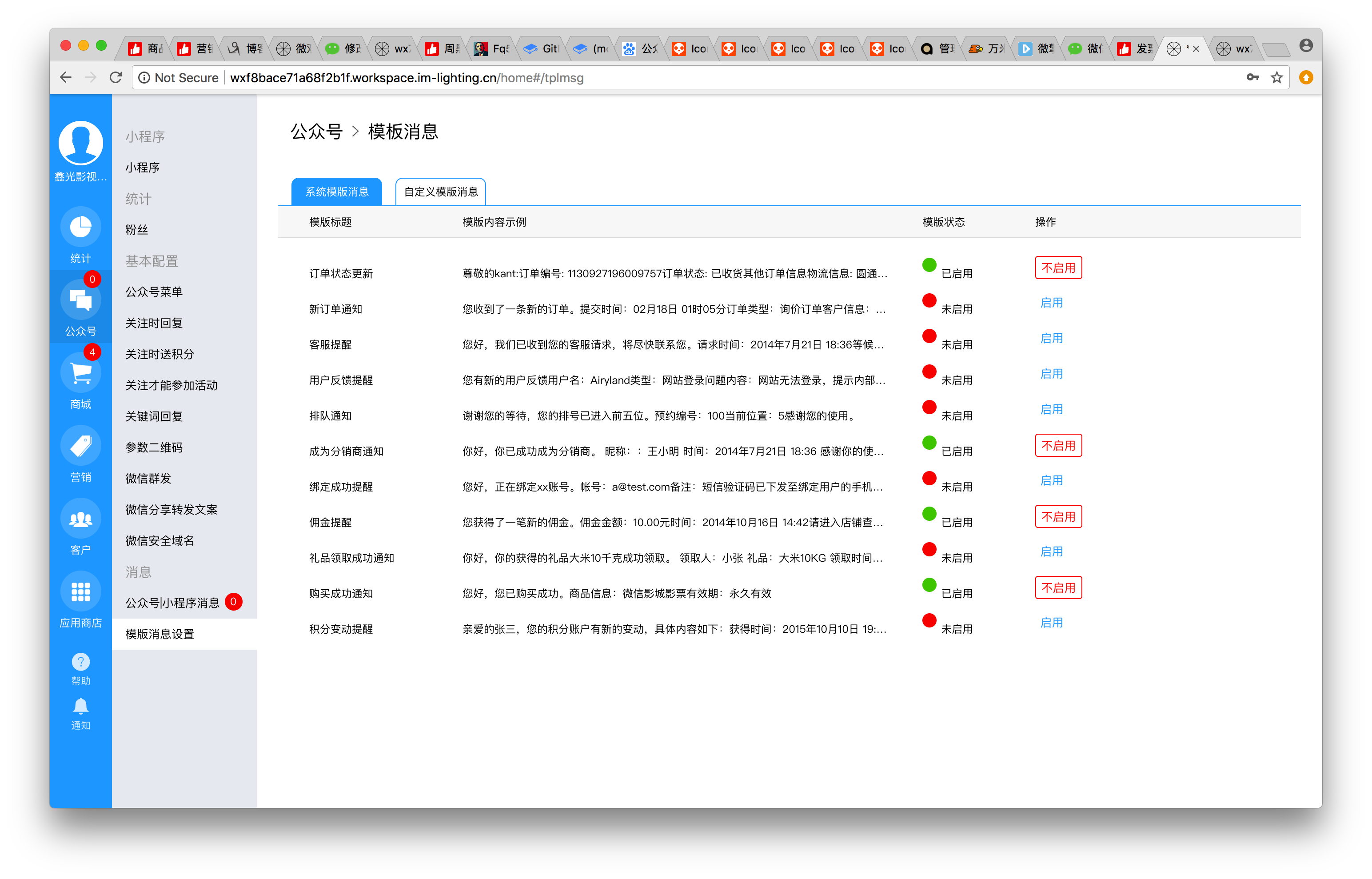
Task: Enable 绑定成功提醒 template with 启用
Action: [1051, 480]
